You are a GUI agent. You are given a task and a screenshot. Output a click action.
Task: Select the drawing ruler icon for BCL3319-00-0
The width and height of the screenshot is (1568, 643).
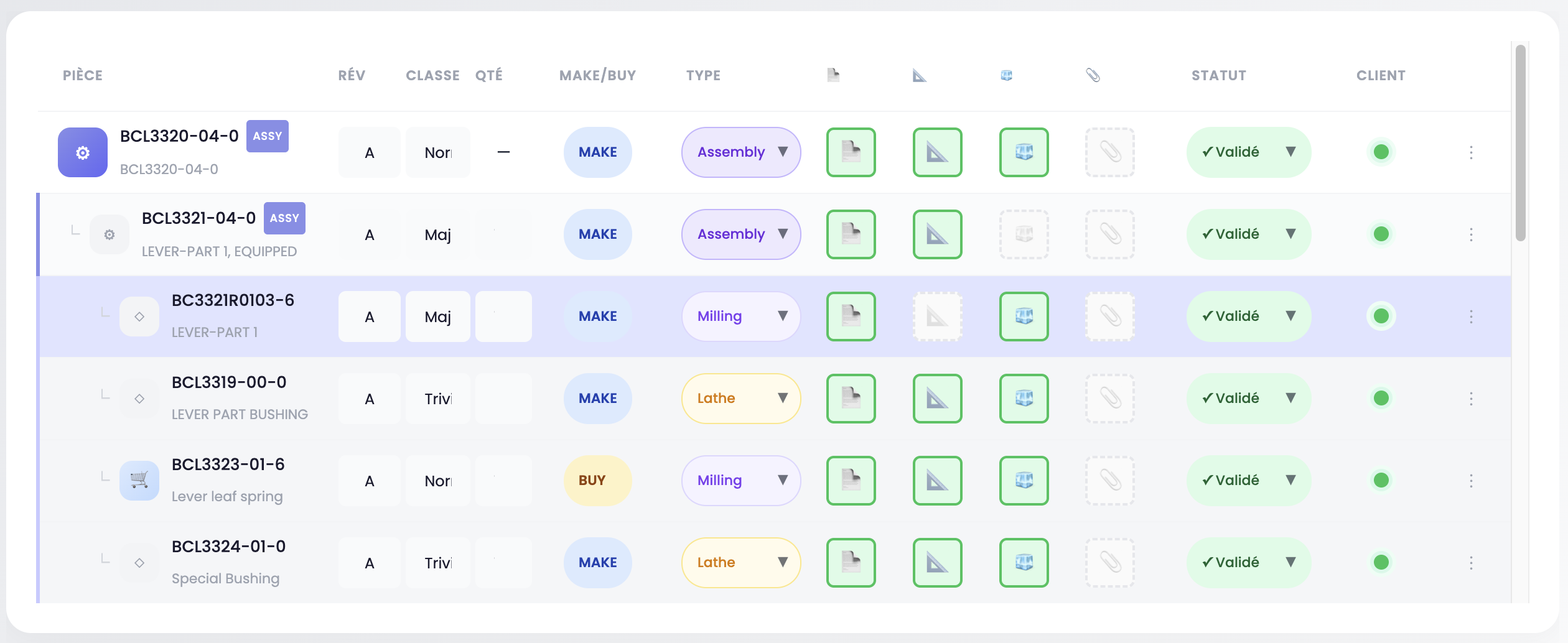pos(937,399)
